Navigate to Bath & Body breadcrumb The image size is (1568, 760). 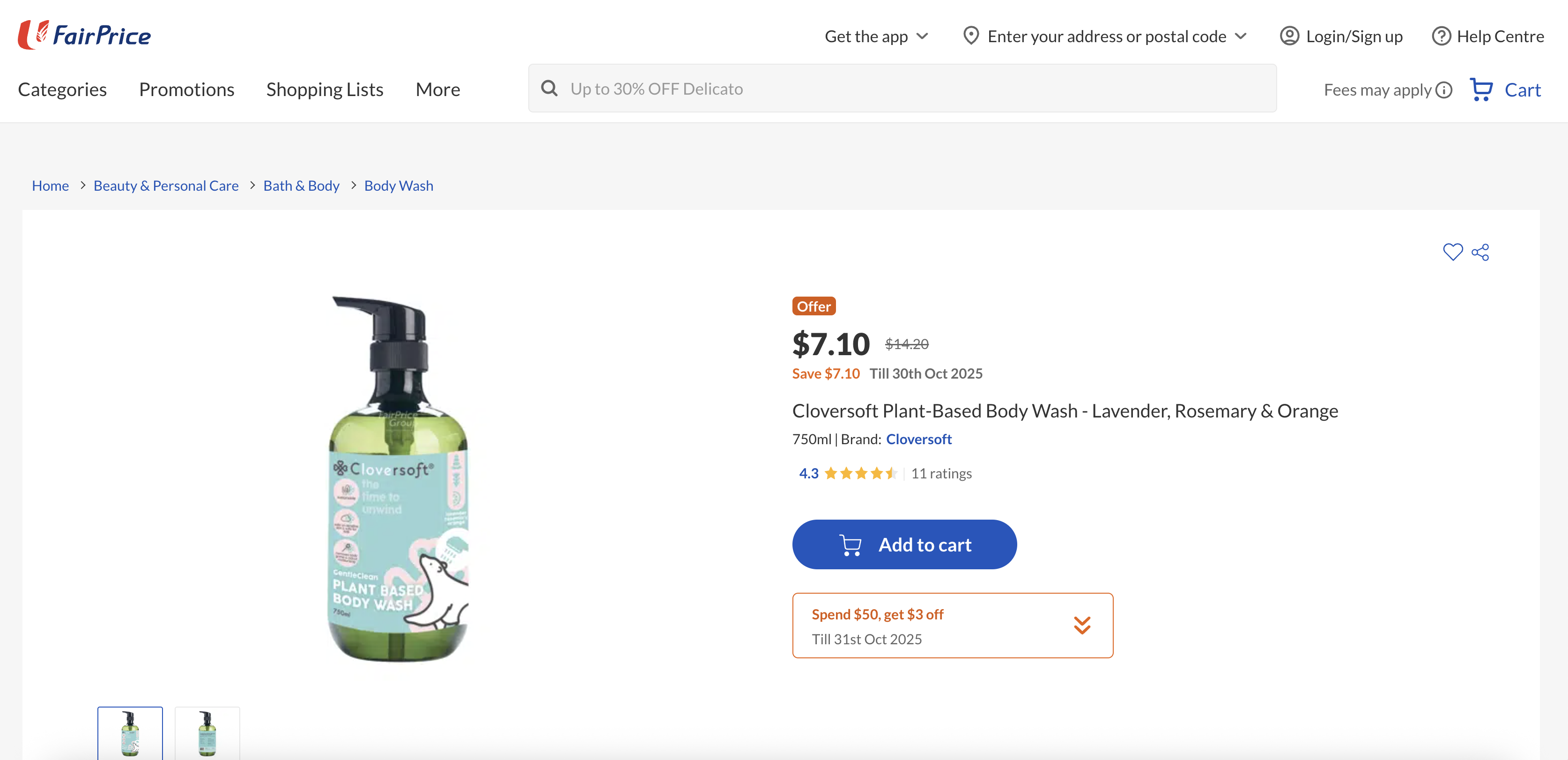tap(301, 186)
